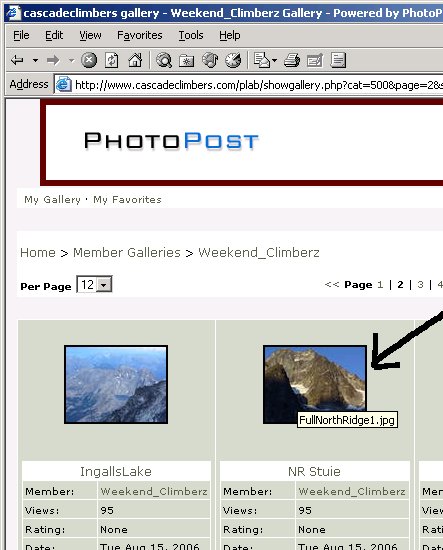Image resolution: width=443 pixels, height=550 pixels.
Task: Click the IE icon in the title bar
Action: (x=13, y=13)
